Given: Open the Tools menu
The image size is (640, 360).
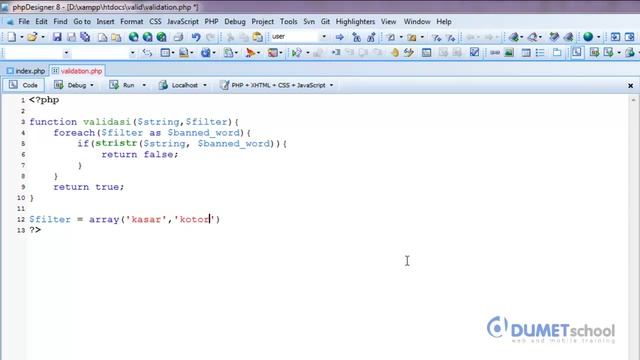Looking at the screenshot, I should click(289, 22).
